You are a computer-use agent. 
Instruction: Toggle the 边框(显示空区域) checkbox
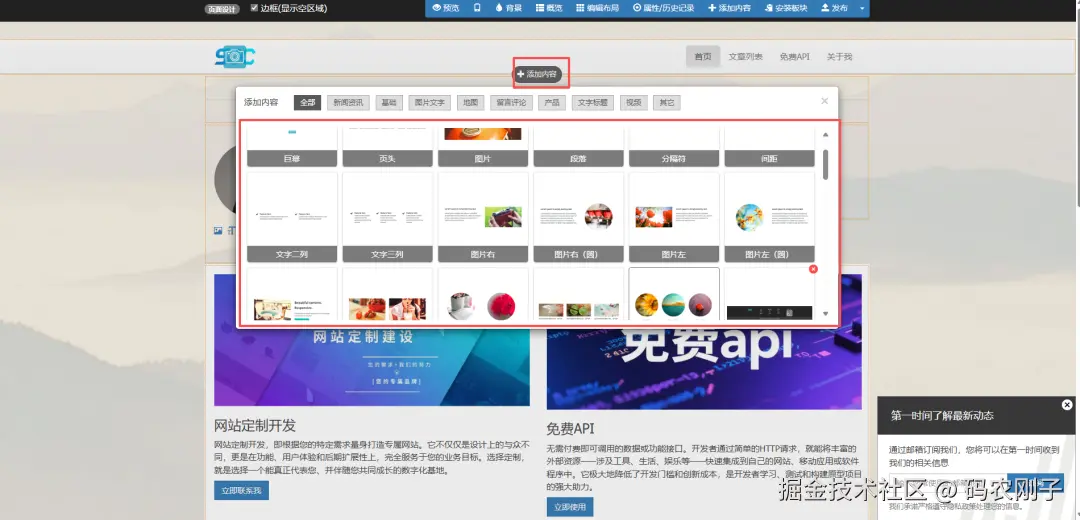(x=254, y=8)
